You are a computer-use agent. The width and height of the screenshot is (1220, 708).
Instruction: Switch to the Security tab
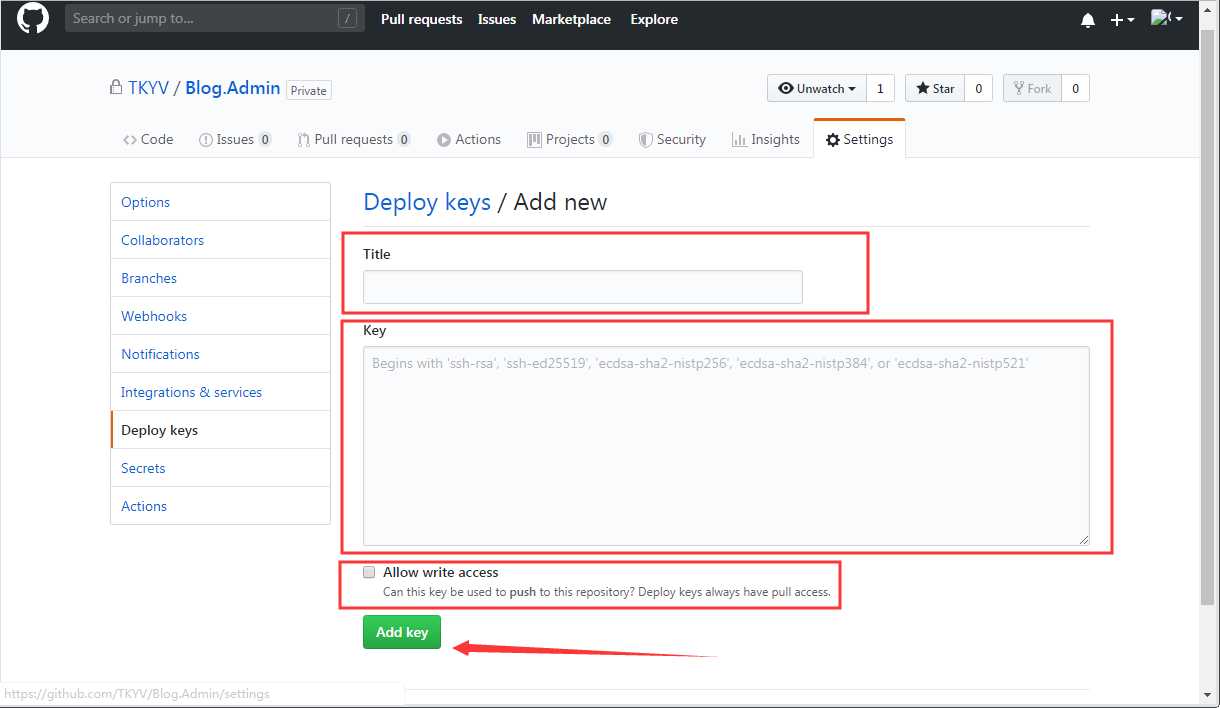coord(673,139)
